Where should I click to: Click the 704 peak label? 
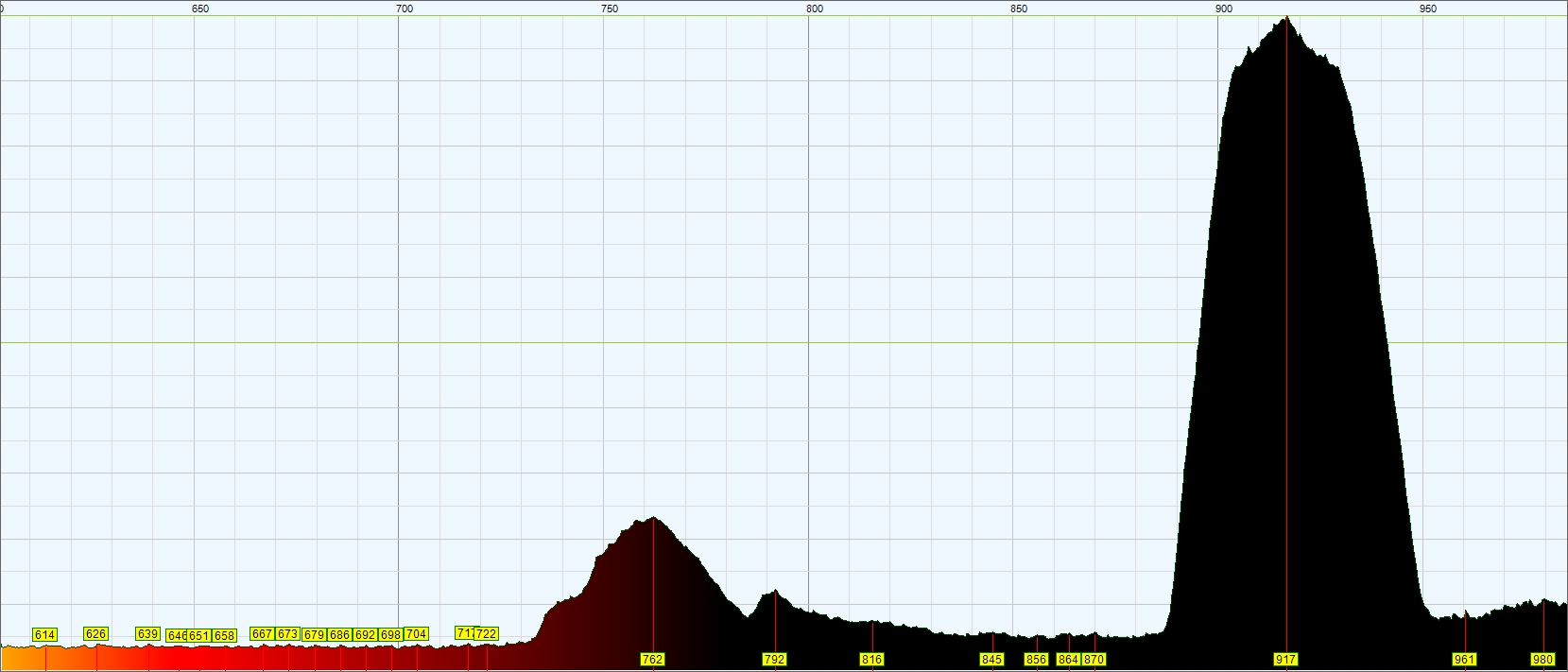click(416, 634)
